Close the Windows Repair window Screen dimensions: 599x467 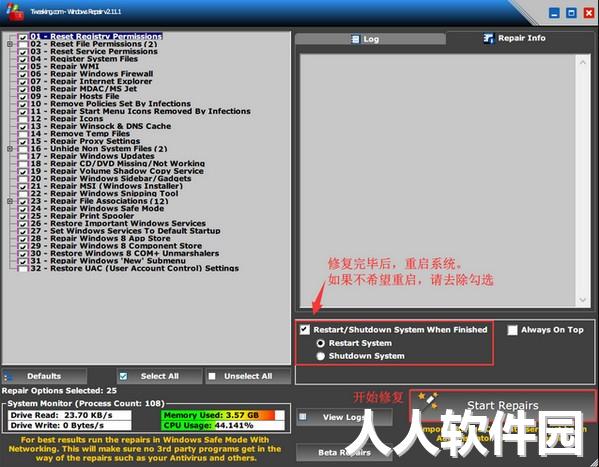589,13
